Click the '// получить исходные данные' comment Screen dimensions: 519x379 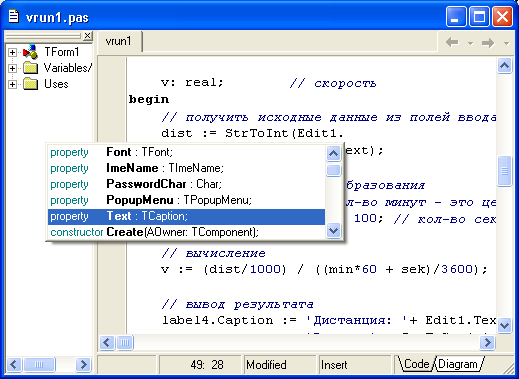point(329,118)
